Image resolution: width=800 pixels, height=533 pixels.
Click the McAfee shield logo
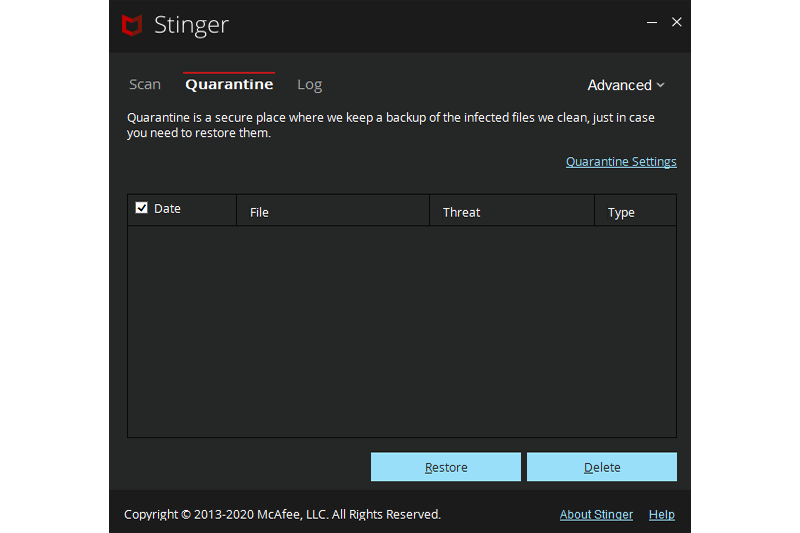(x=131, y=24)
